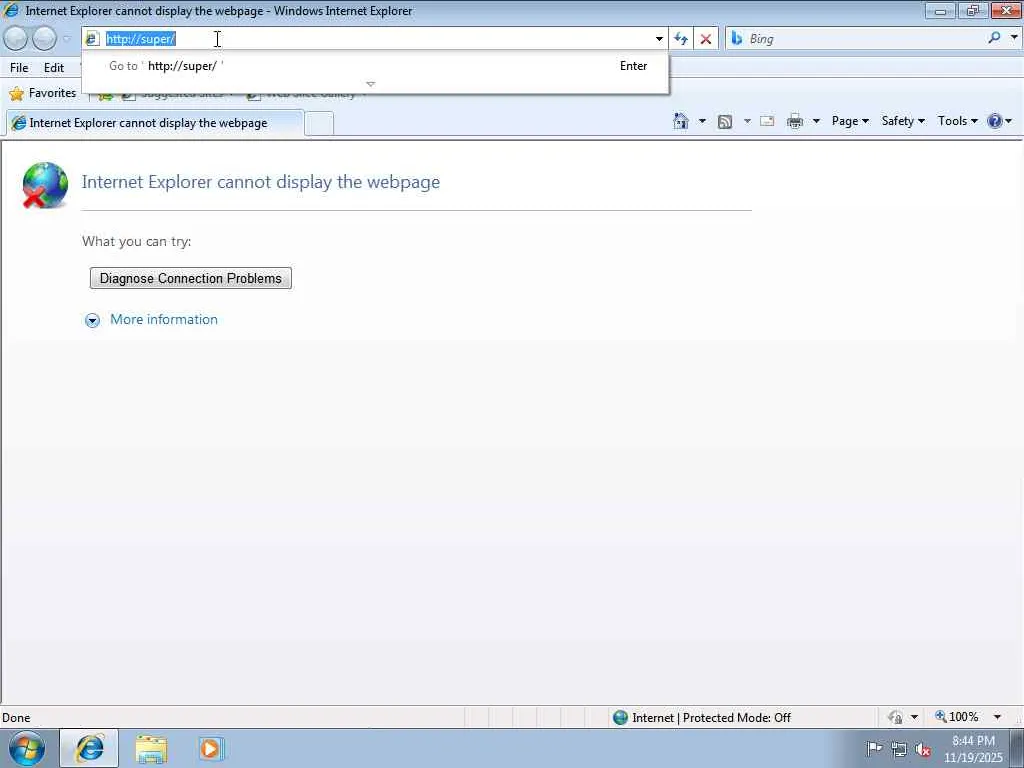Click the muted volume tray icon

923,749
